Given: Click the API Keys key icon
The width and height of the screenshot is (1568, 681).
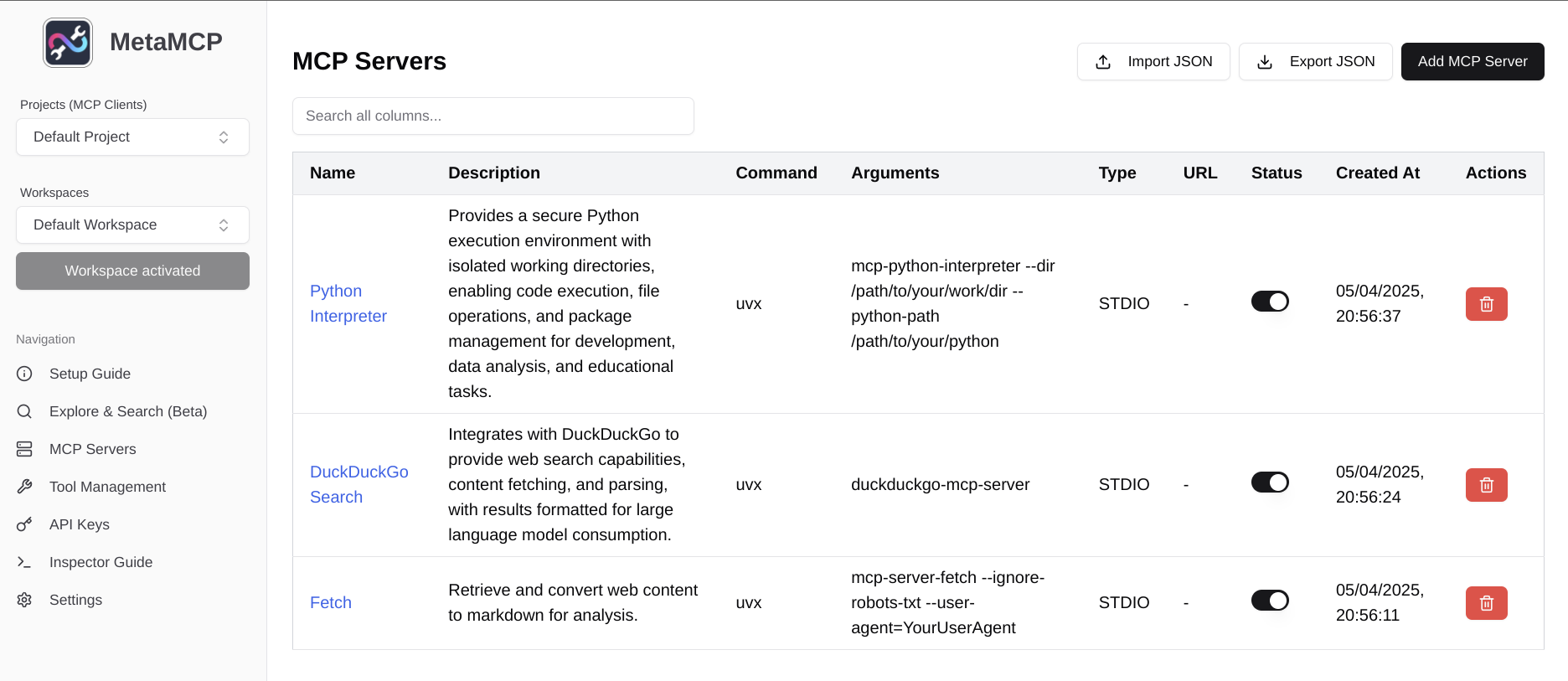Looking at the screenshot, I should 24,524.
